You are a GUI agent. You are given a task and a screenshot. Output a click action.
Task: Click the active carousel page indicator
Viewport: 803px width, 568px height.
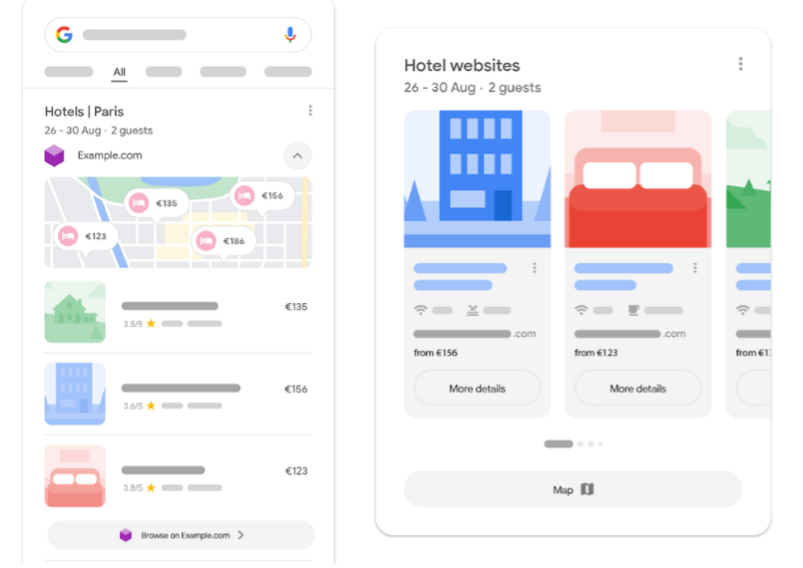click(x=558, y=444)
